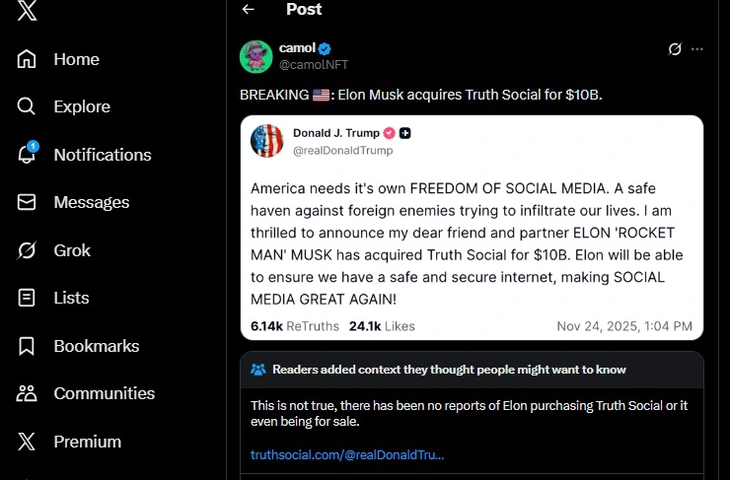Open the Notifications bell icon
Screen dimensions: 730x480
tap(27, 154)
